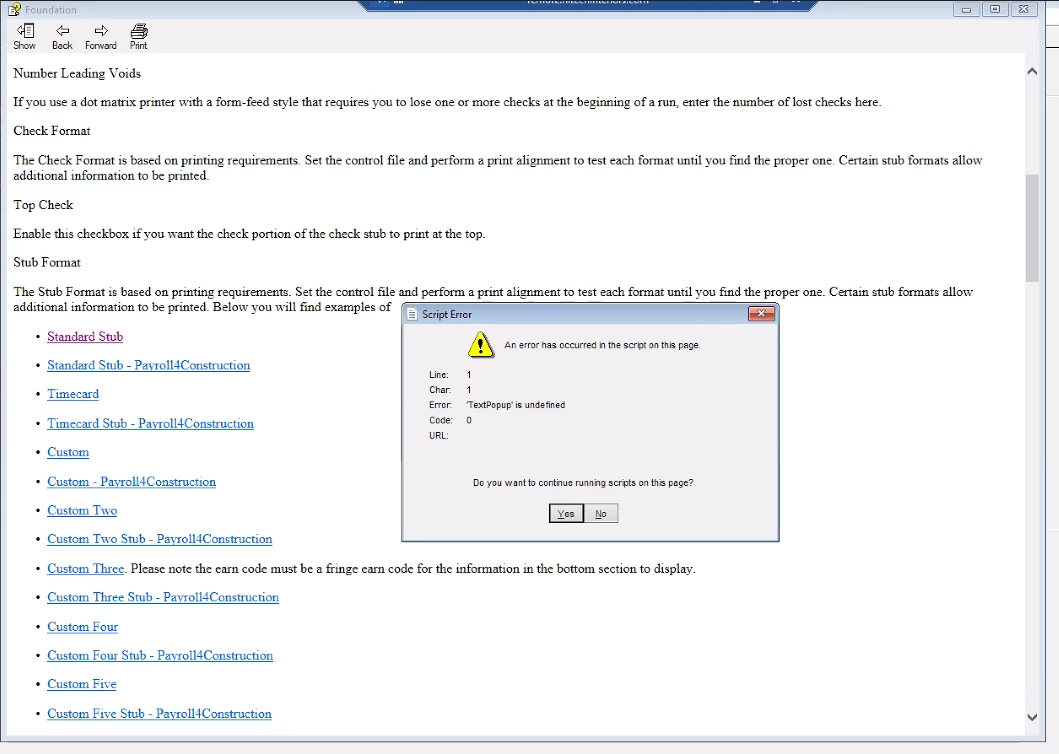This screenshot has width=1059, height=754.
Task: Go Forward in help viewer
Action: tap(101, 36)
